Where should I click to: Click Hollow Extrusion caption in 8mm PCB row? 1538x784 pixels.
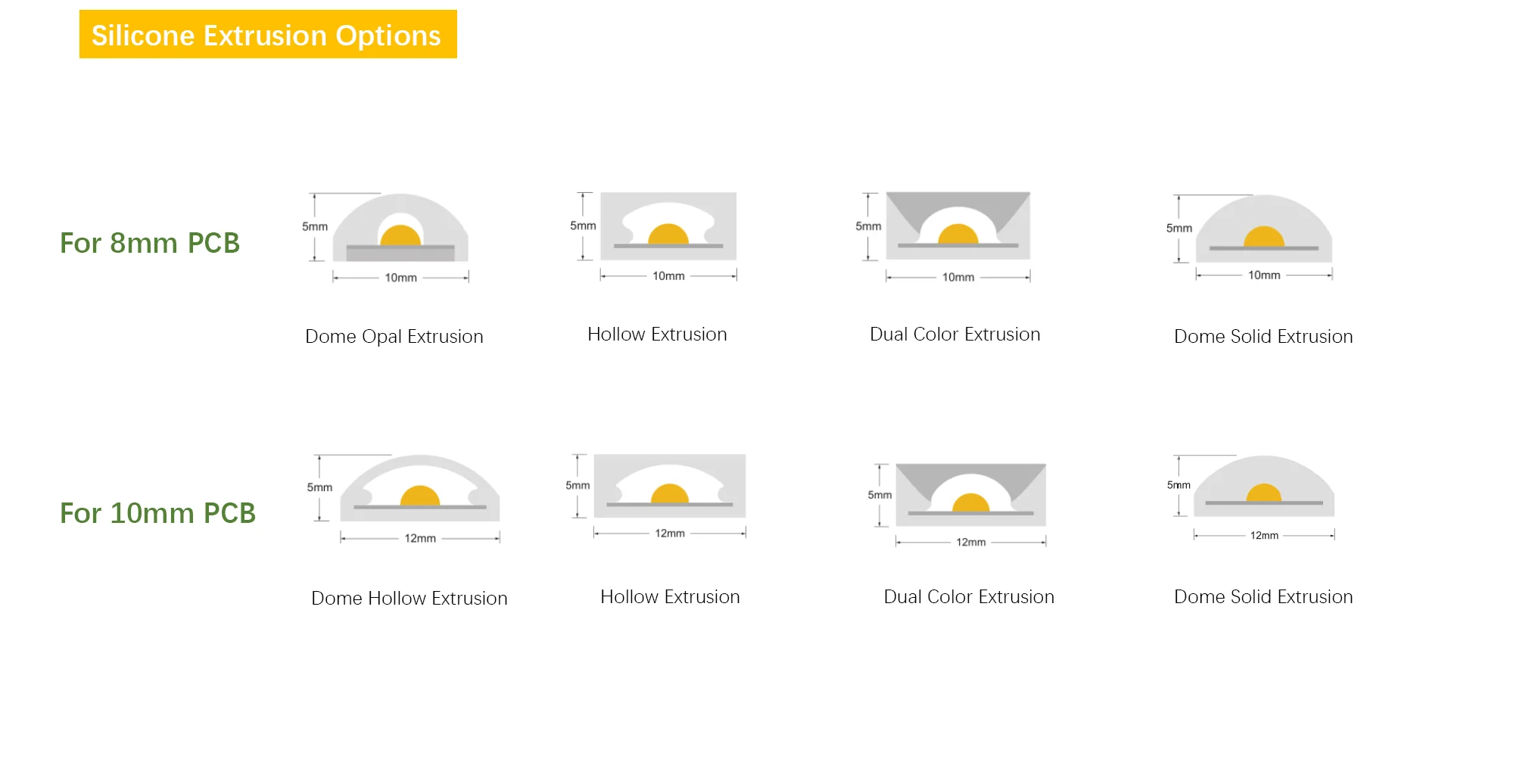pos(657,334)
